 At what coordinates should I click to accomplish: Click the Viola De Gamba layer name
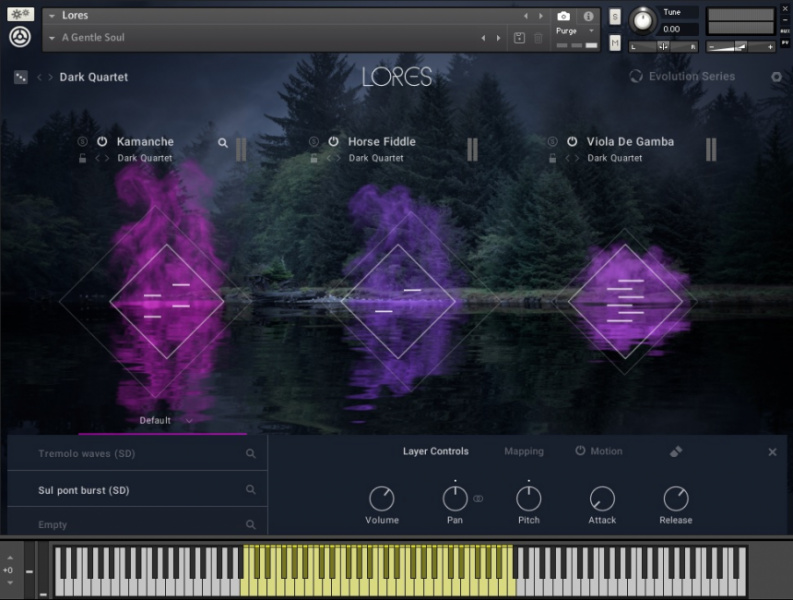630,142
